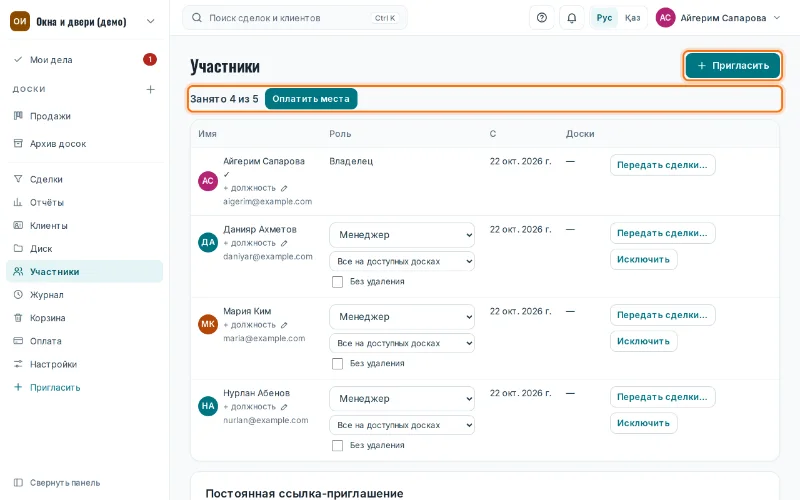The image size is (800, 500).
Task: Open board access dropdown for Нурлан Абенов
Action: coord(402,425)
